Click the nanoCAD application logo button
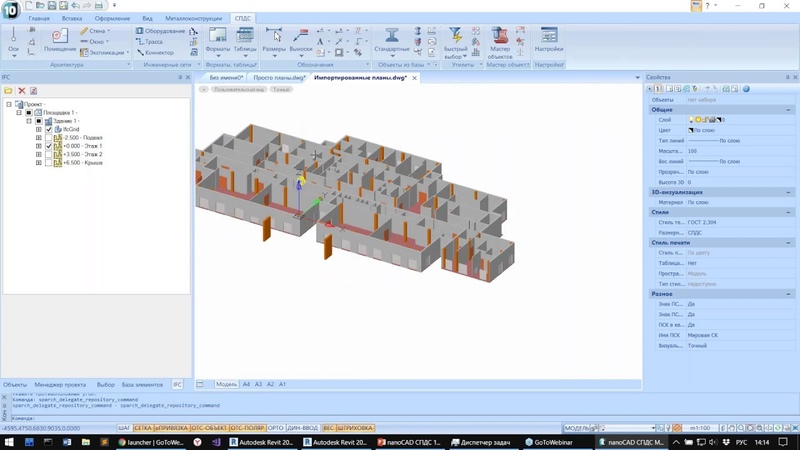 click(x=10, y=9)
